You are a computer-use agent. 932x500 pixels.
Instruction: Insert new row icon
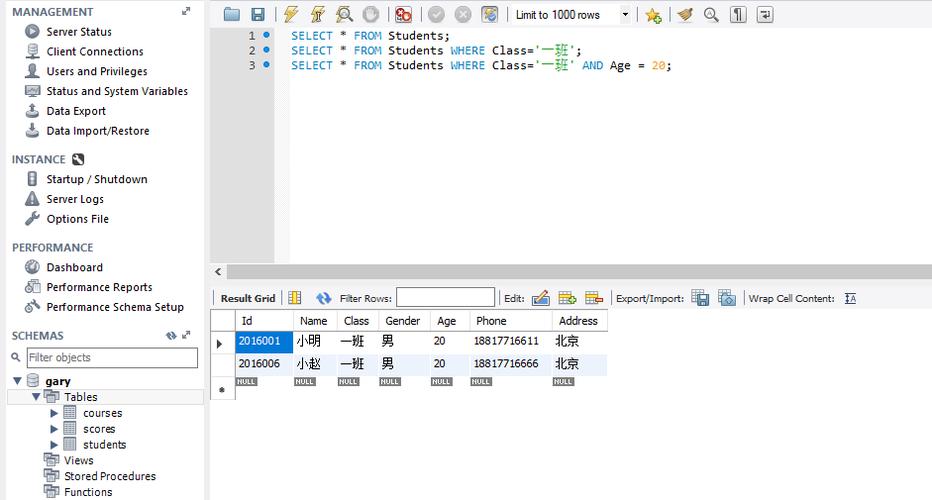click(x=568, y=298)
